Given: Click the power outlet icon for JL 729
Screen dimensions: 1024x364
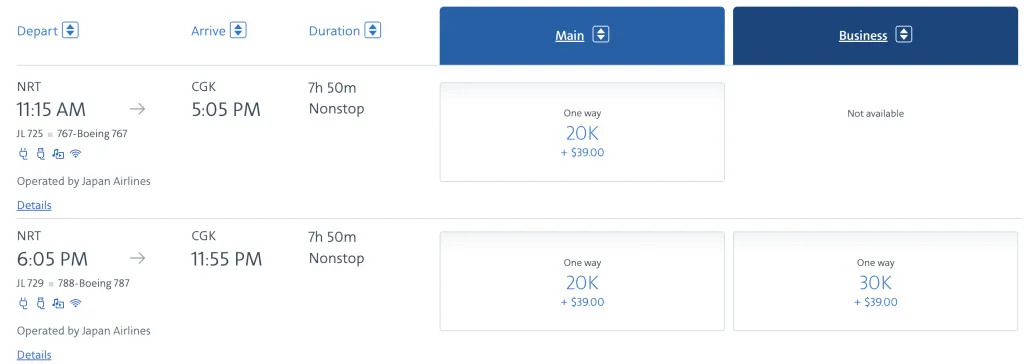Looking at the screenshot, I should pos(23,303).
